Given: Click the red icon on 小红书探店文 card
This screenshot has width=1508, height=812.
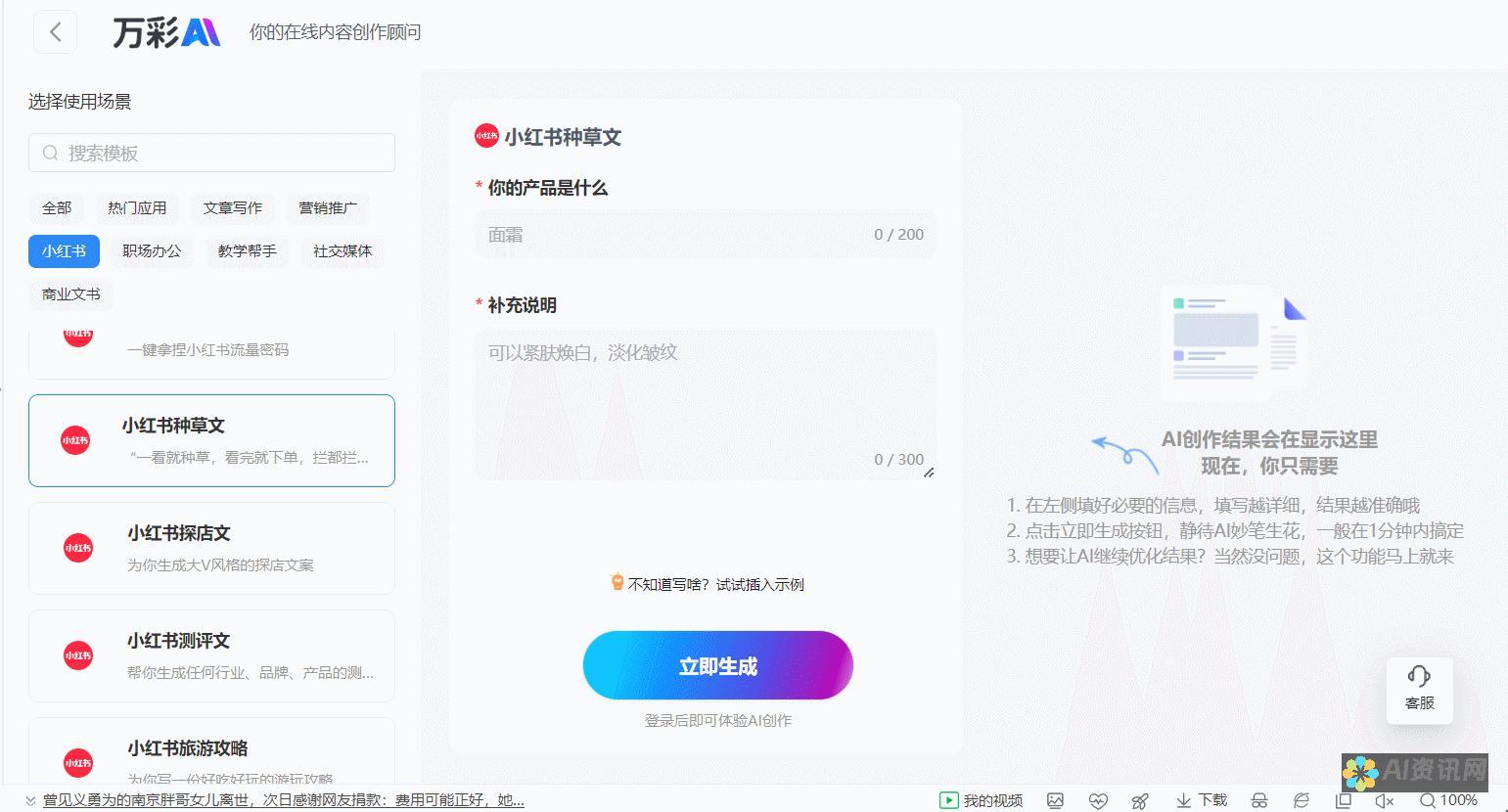Looking at the screenshot, I should click(x=77, y=548).
